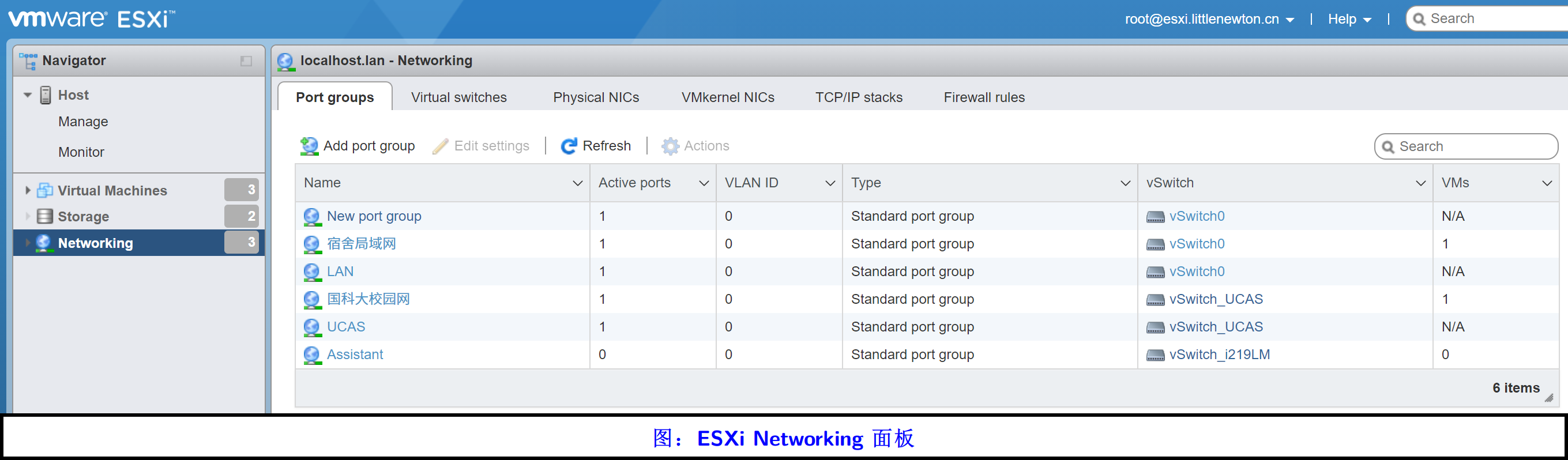This screenshot has width=1568, height=460.
Task: Click the Actions gear icon
Action: click(670, 146)
